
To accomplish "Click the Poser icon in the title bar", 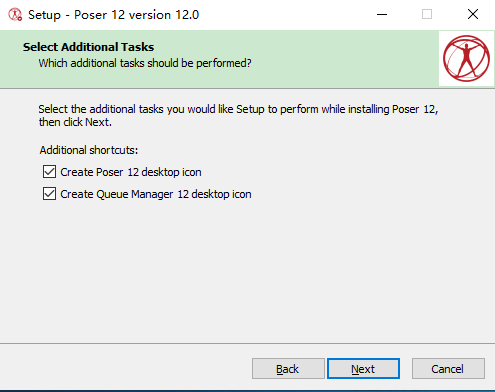I will tap(15, 15).
